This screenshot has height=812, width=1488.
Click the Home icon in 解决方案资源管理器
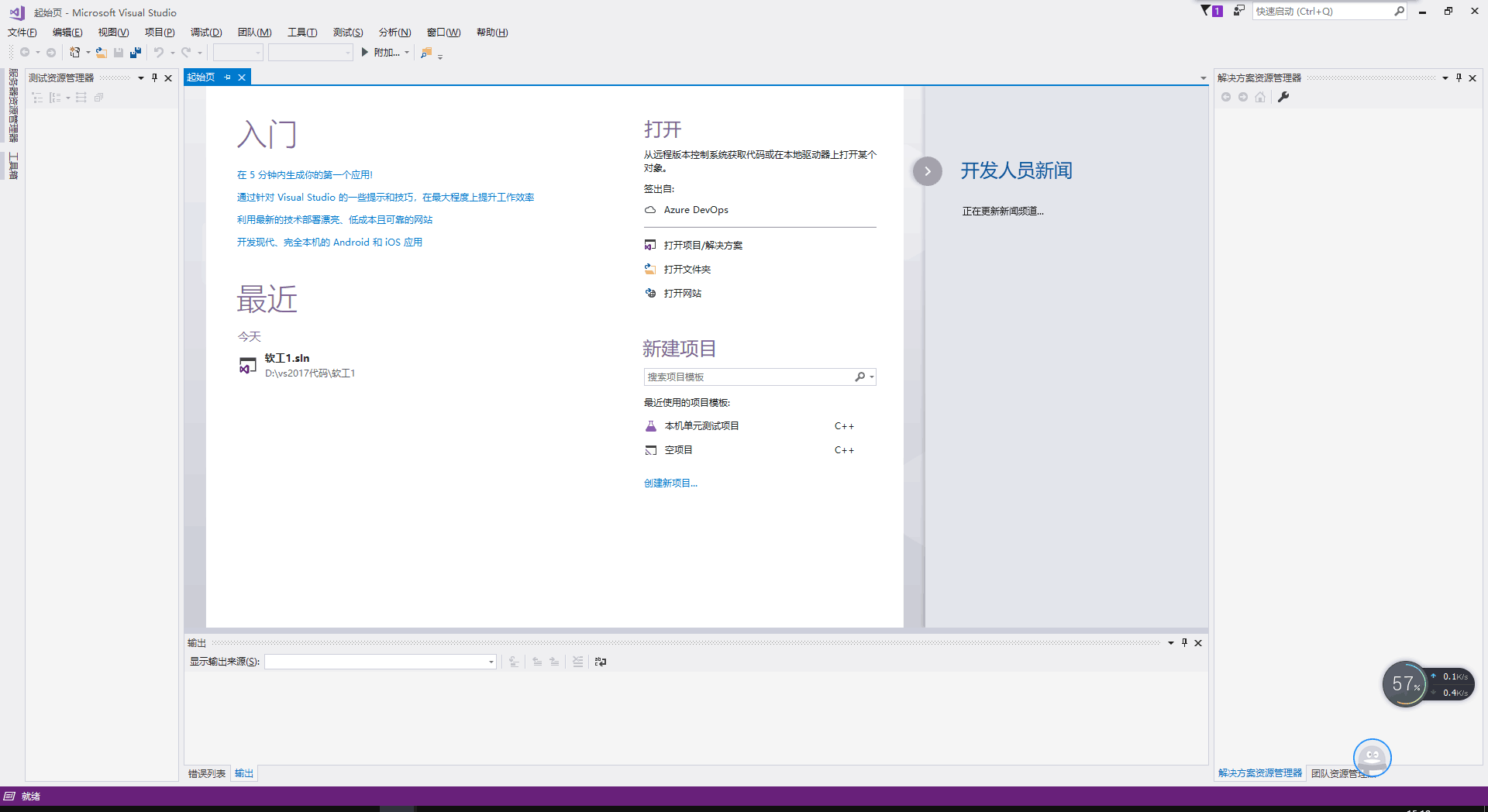pos(1260,97)
